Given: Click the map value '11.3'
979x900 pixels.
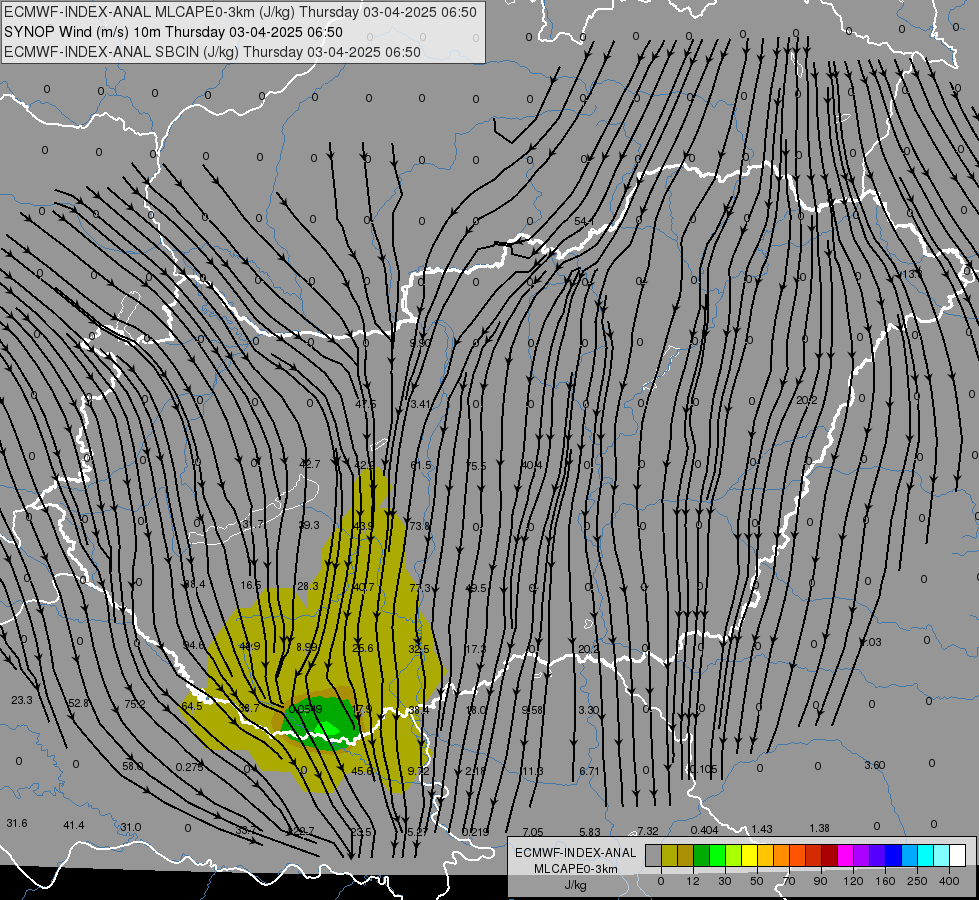Looking at the screenshot, I should tap(533, 771).
